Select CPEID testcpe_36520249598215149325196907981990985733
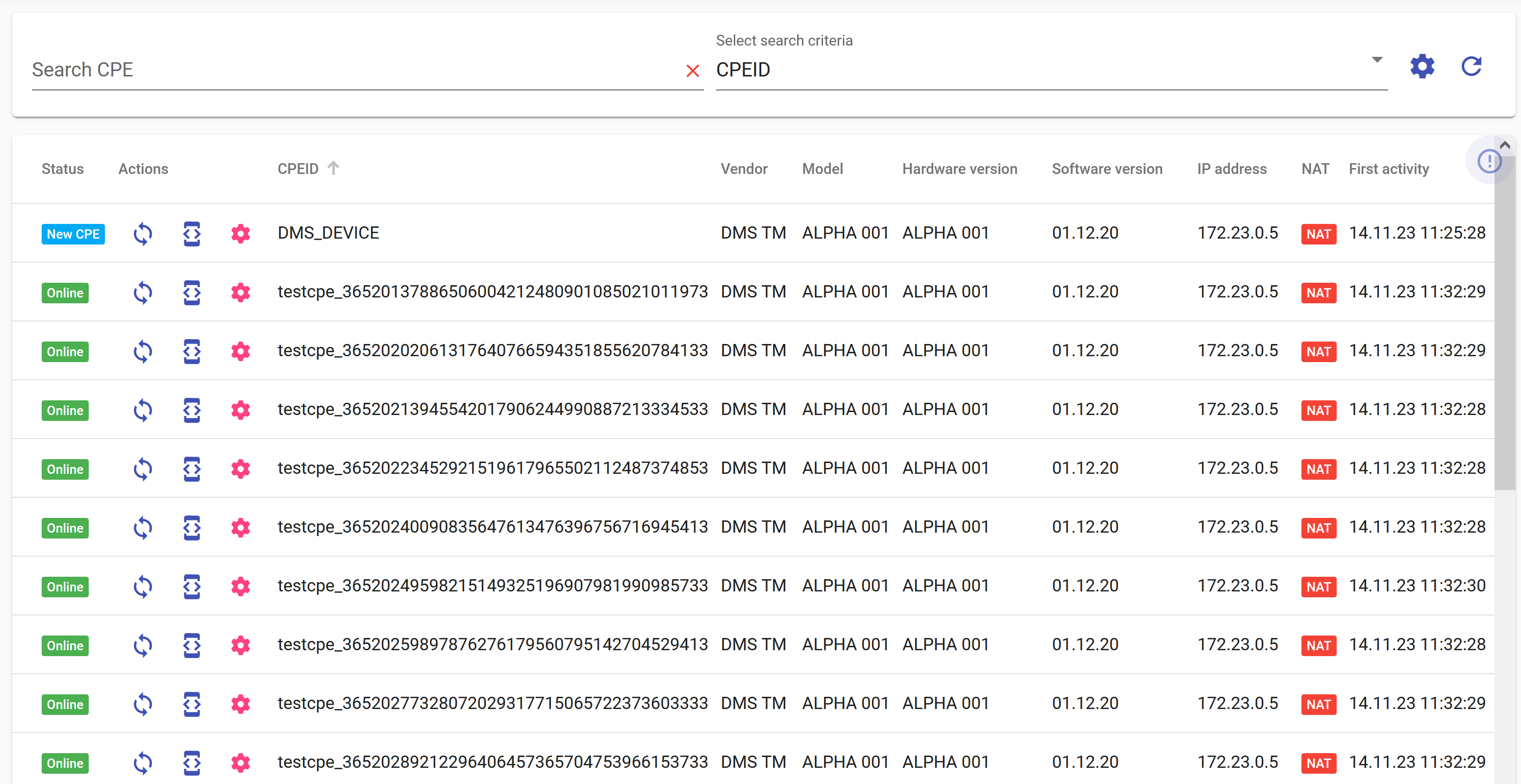The width and height of the screenshot is (1521, 784). 493,586
